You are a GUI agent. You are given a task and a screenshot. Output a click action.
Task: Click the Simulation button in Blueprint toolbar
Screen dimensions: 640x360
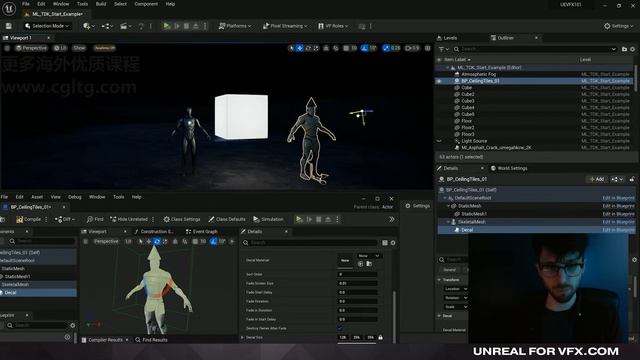pos(268,220)
